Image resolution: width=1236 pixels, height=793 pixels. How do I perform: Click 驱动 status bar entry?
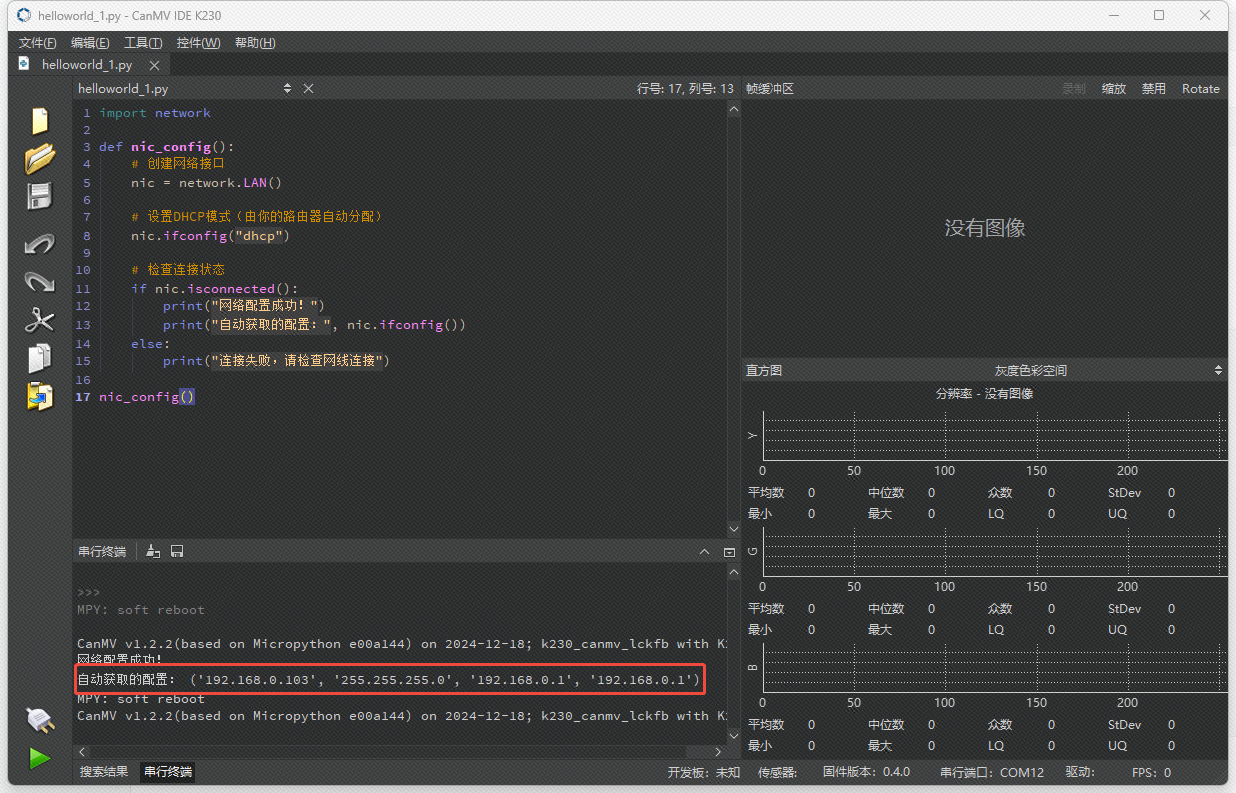[x=1080, y=772]
